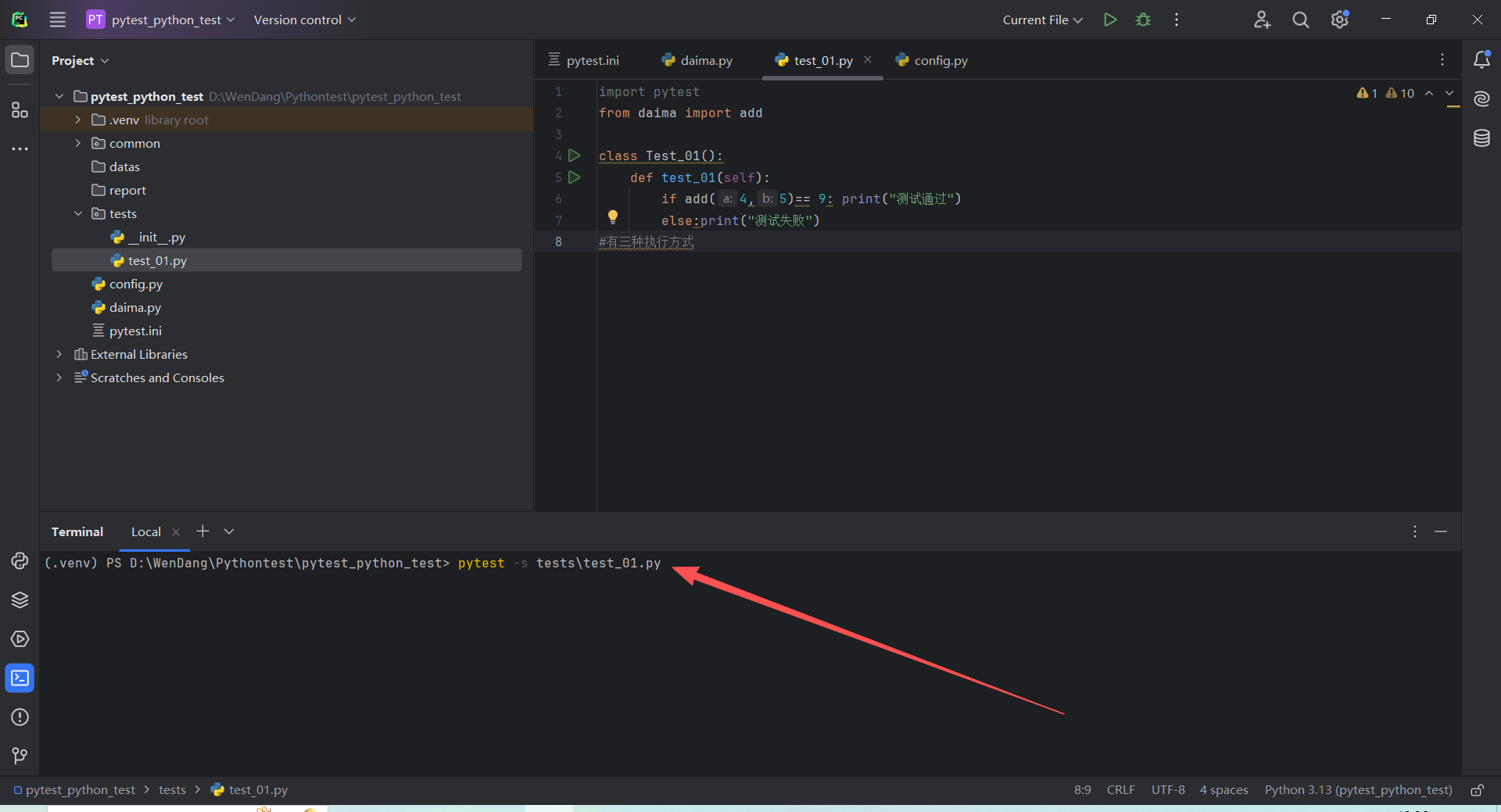Open Search Everywhere magnifier
The height and width of the screenshot is (812, 1501).
tap(1301, 20)
